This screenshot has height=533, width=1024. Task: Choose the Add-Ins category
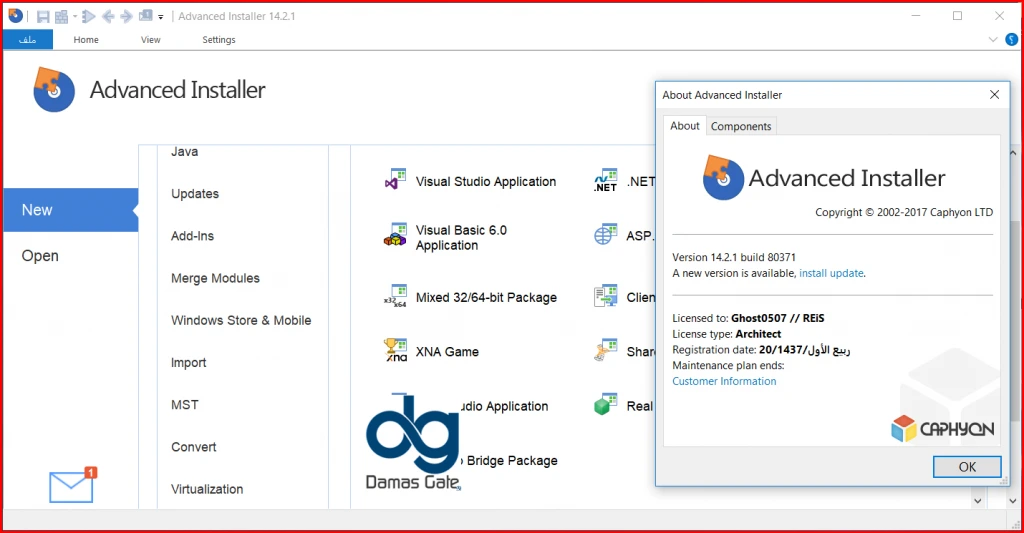click(x=192, y=236)
